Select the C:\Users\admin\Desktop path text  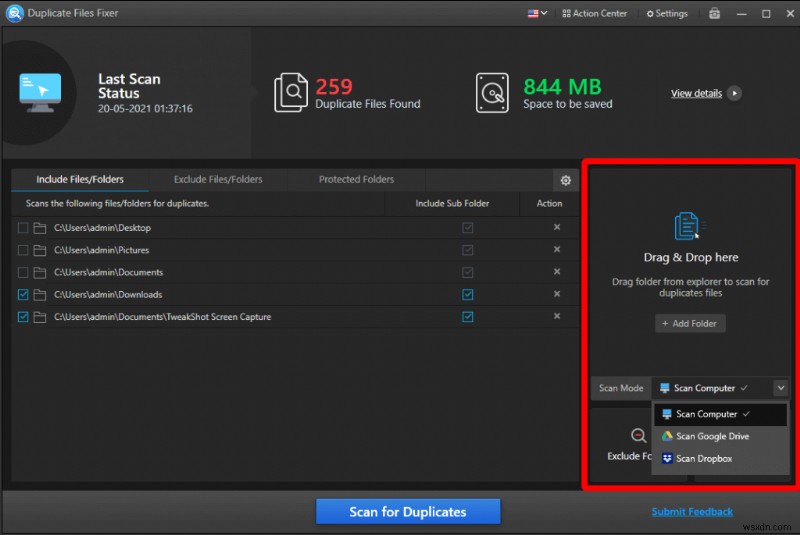coord(103,228)
